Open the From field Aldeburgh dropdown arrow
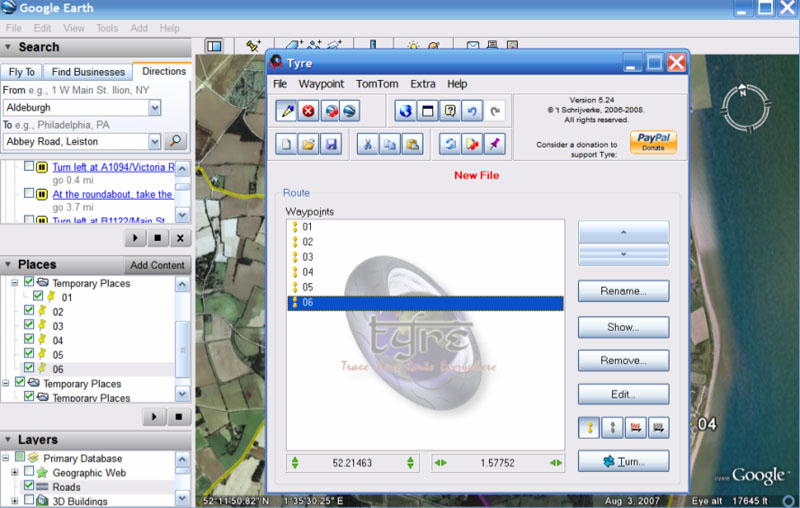The width and height of the screenshot is (800, 508). 155,108
